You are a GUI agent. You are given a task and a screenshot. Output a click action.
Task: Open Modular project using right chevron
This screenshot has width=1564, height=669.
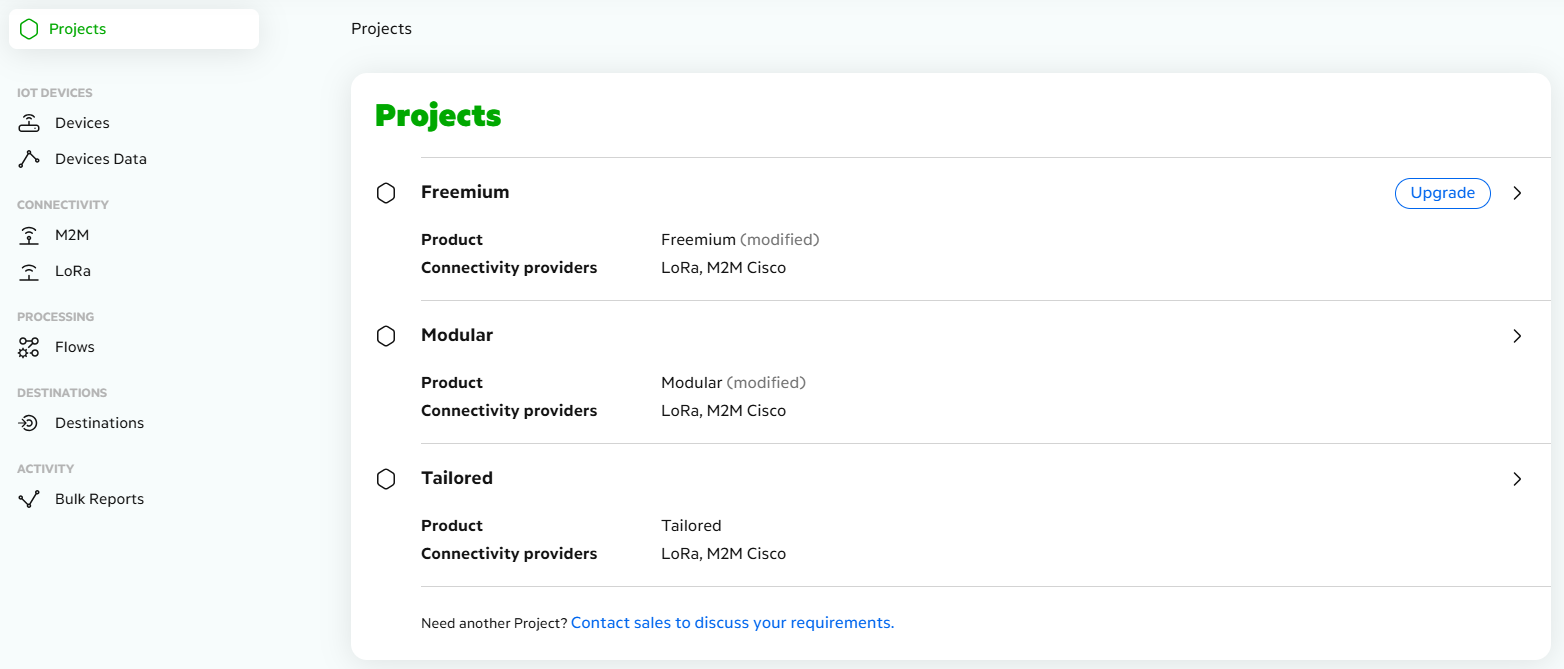coord(1517,336)
